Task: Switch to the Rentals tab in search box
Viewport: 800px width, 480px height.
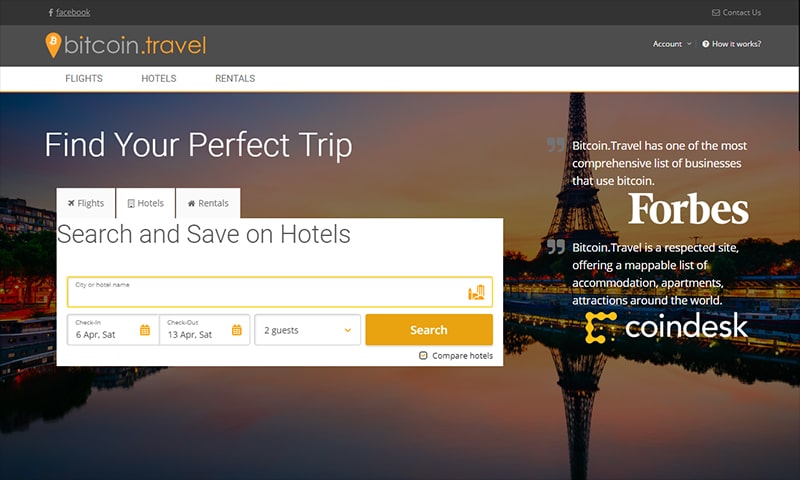Action: pyautogui.click(x=208, y=203)
